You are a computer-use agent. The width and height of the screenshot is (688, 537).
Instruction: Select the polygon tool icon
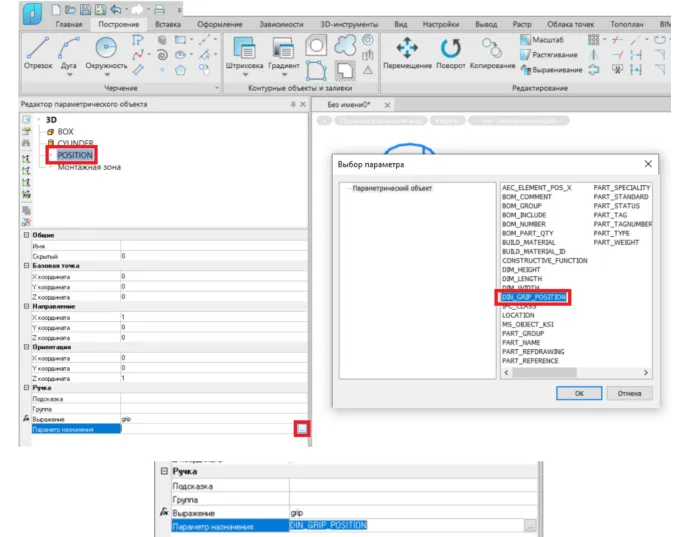(x=180, y=70)
